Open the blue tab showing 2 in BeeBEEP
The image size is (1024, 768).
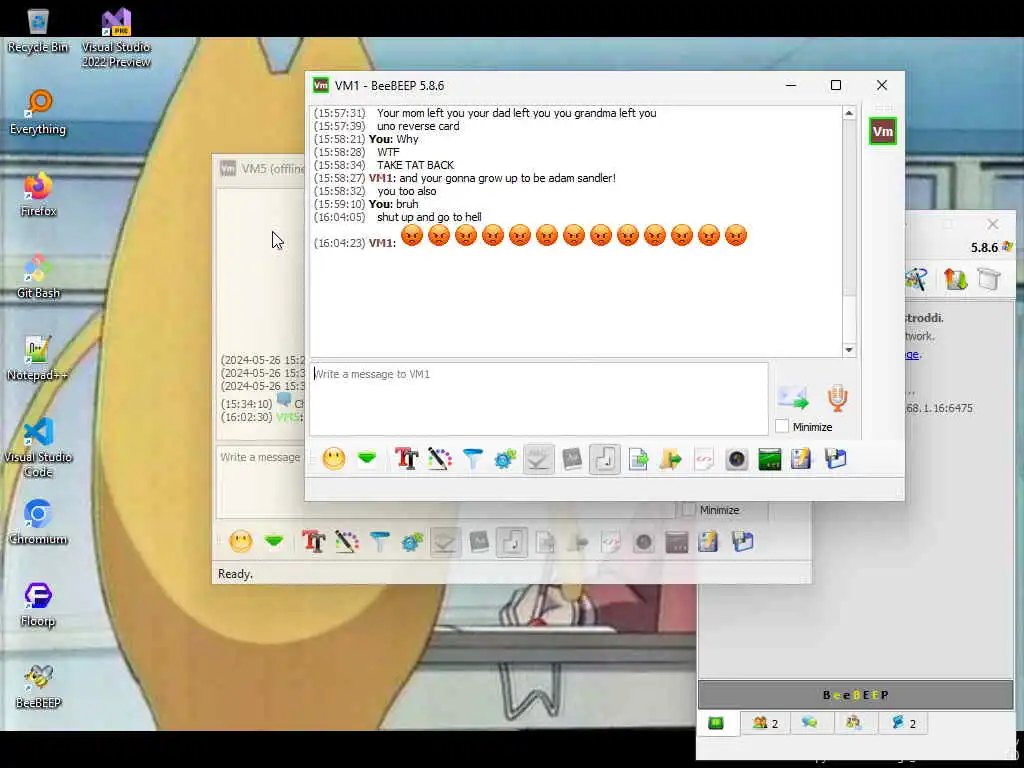903,723
